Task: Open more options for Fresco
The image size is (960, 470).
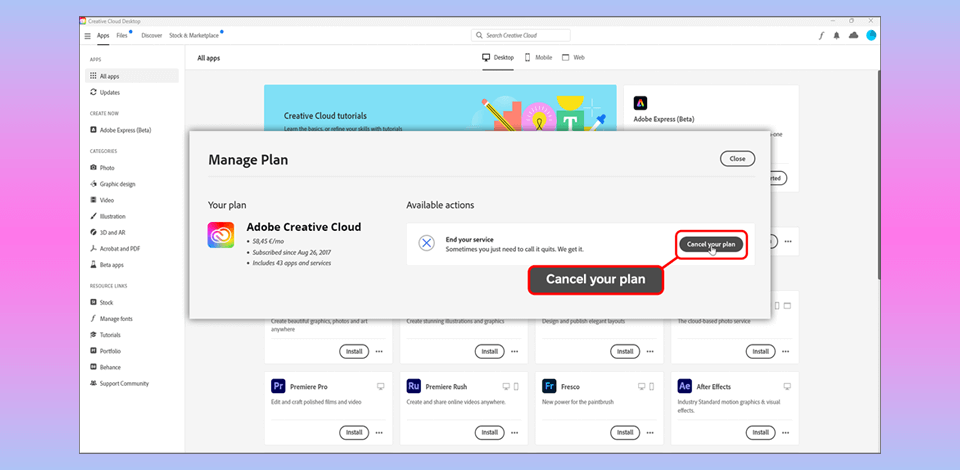Action: [x=650, y=433]
